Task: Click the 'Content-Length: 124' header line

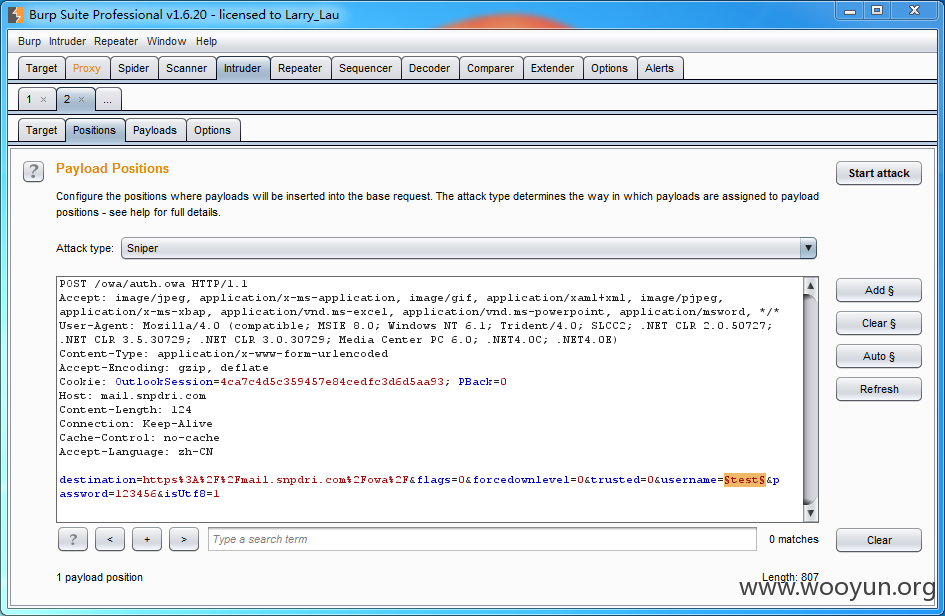Action: [125, 410]
